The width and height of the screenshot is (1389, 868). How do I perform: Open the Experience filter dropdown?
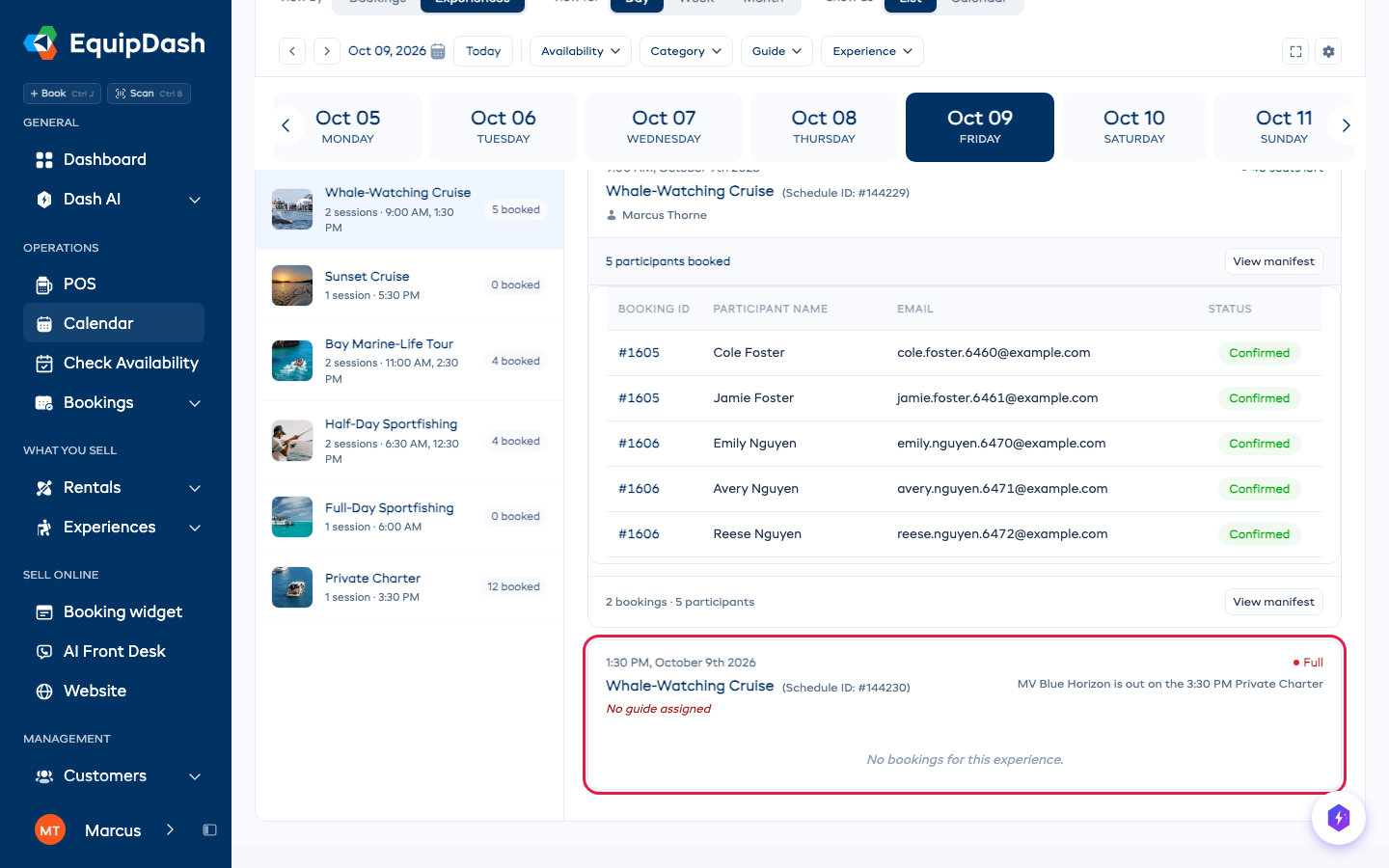(x=872, y=51)
